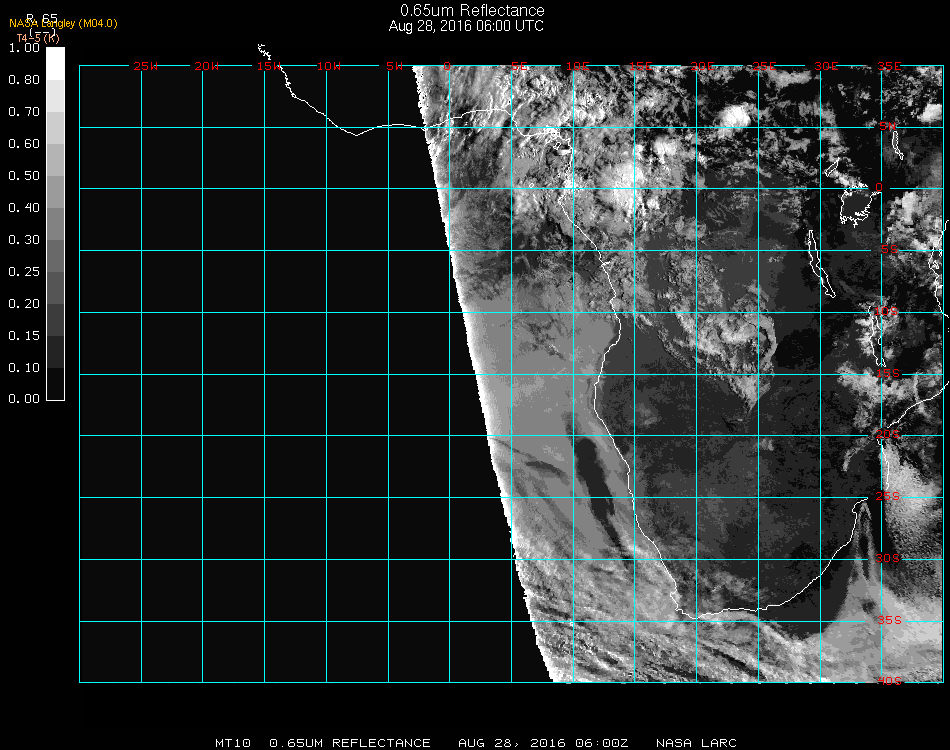Click the 25E longitude label
This screenshot has width=950, height=750.
[765, 66]
